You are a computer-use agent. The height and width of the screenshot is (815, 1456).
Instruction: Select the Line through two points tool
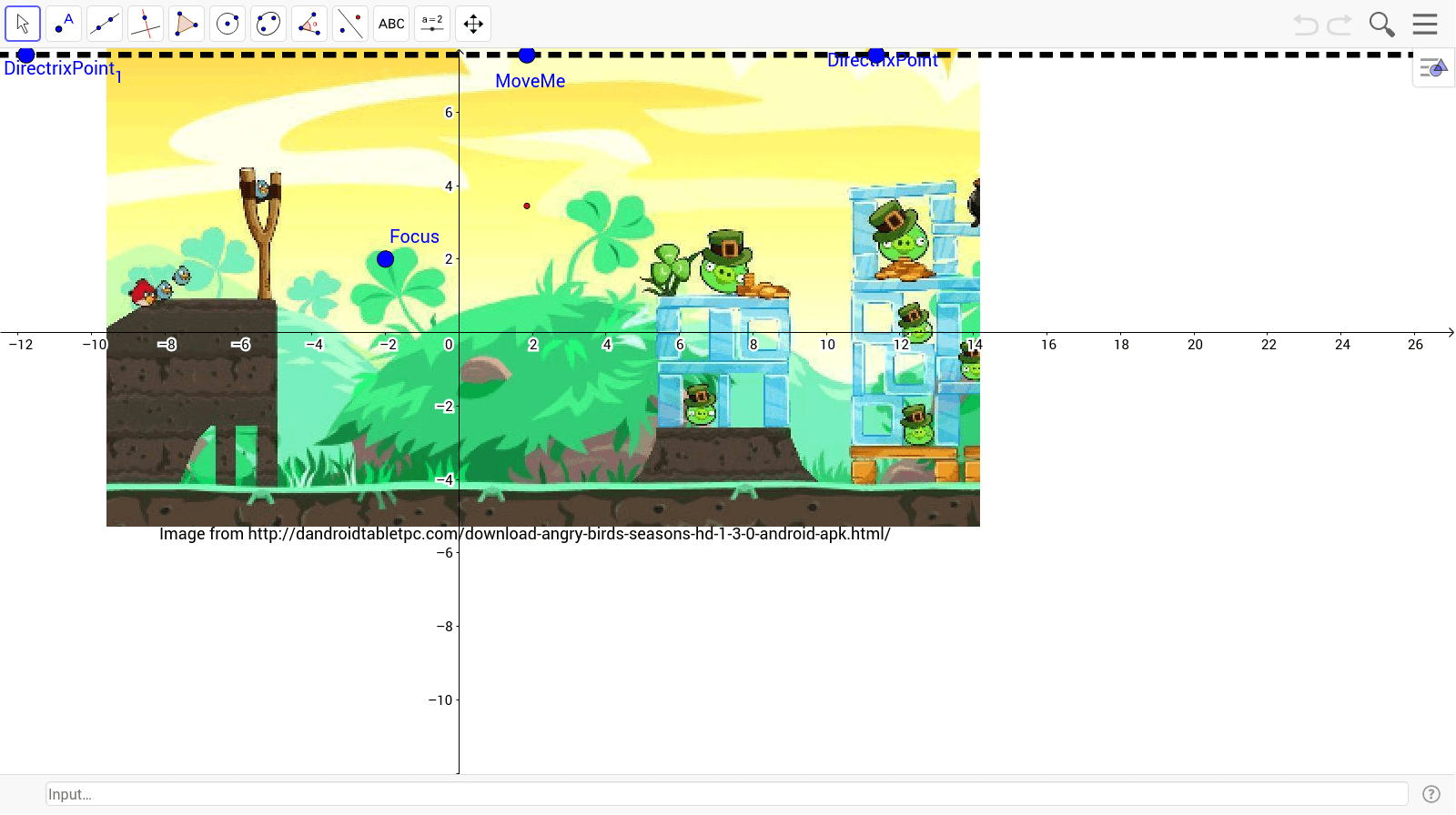105,24
